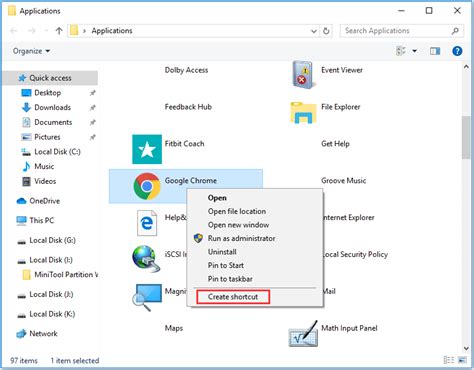Select OneDrive in navigation pane
The height and width of the screenshot is (370, 474).
click(x=45, y=201)
